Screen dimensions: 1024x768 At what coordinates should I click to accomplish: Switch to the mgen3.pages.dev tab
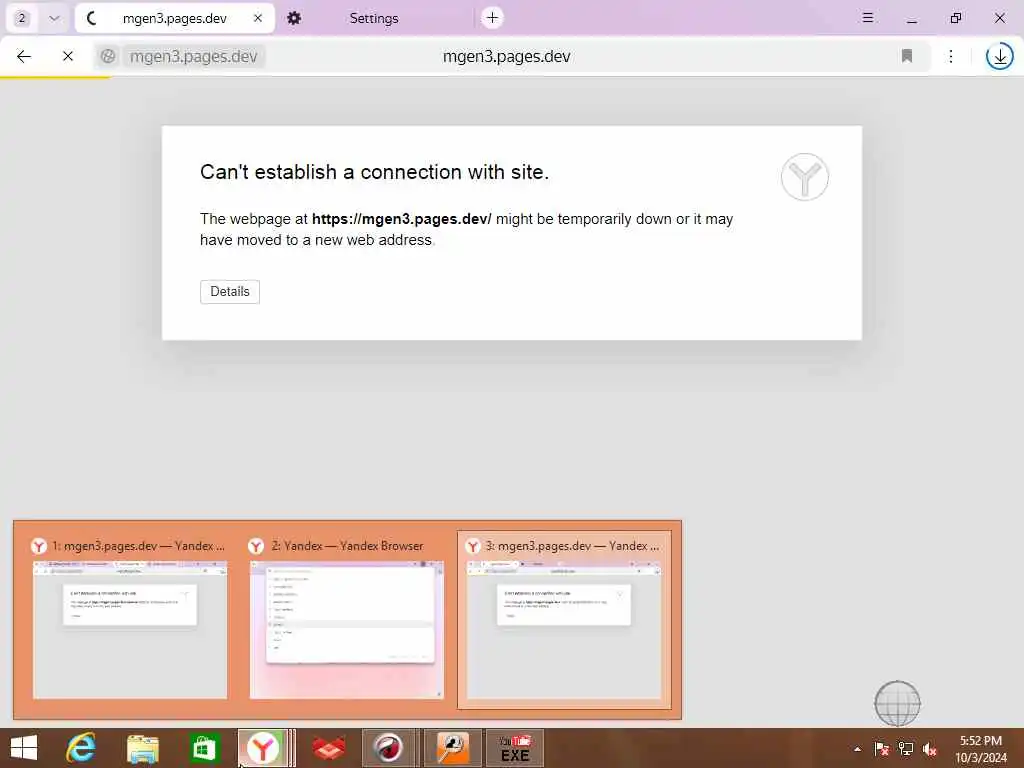point(174,18)
